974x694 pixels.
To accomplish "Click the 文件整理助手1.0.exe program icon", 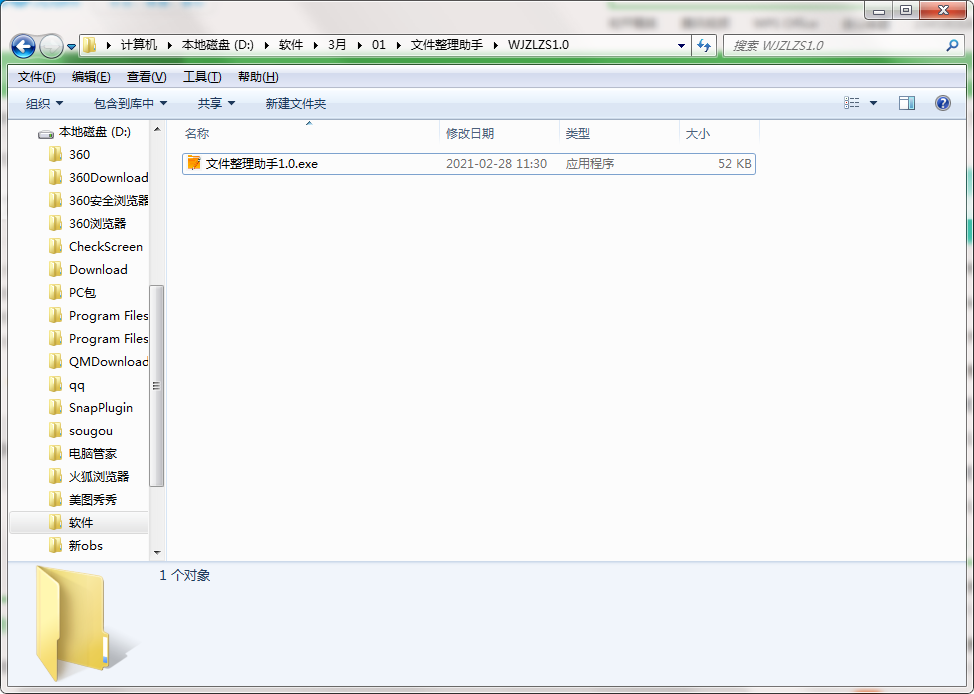I will tap(193, 163).
